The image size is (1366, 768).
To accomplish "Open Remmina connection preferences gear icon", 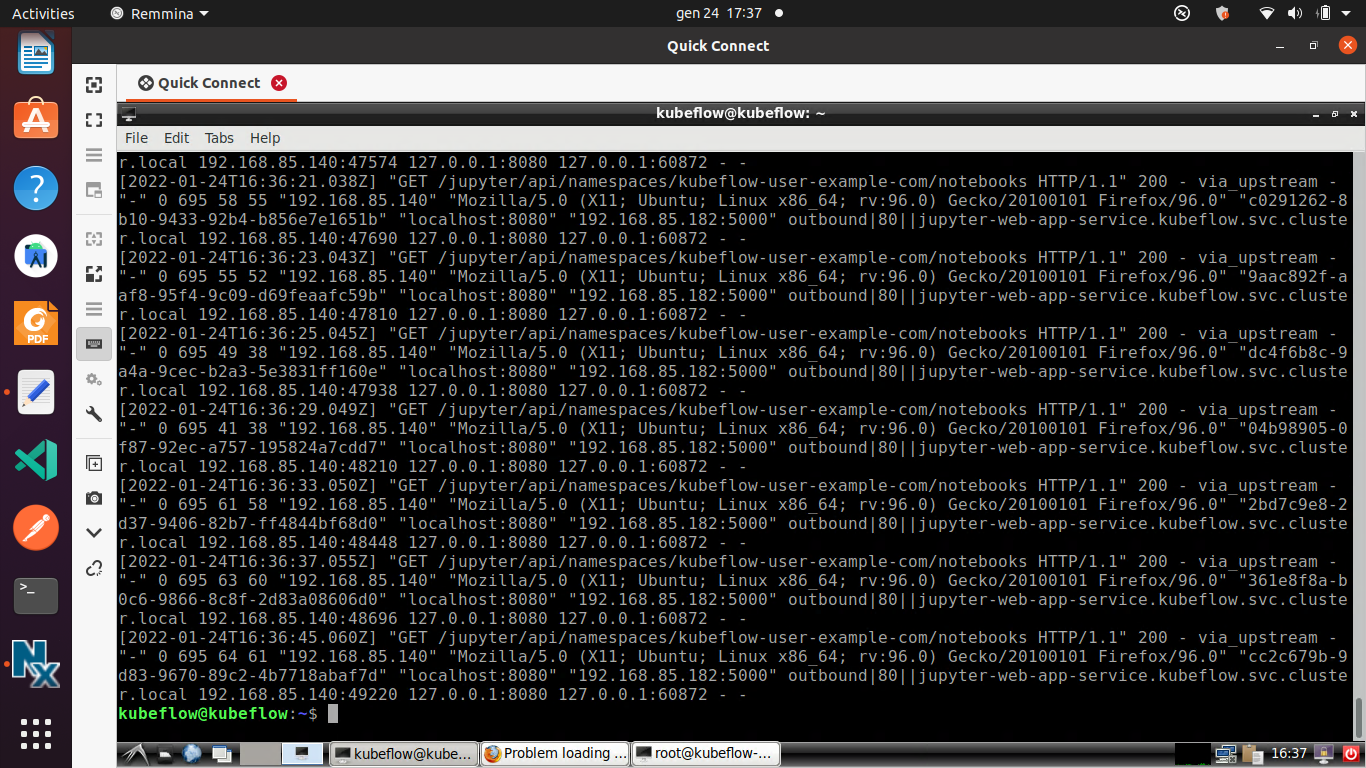I will point(93,379).
